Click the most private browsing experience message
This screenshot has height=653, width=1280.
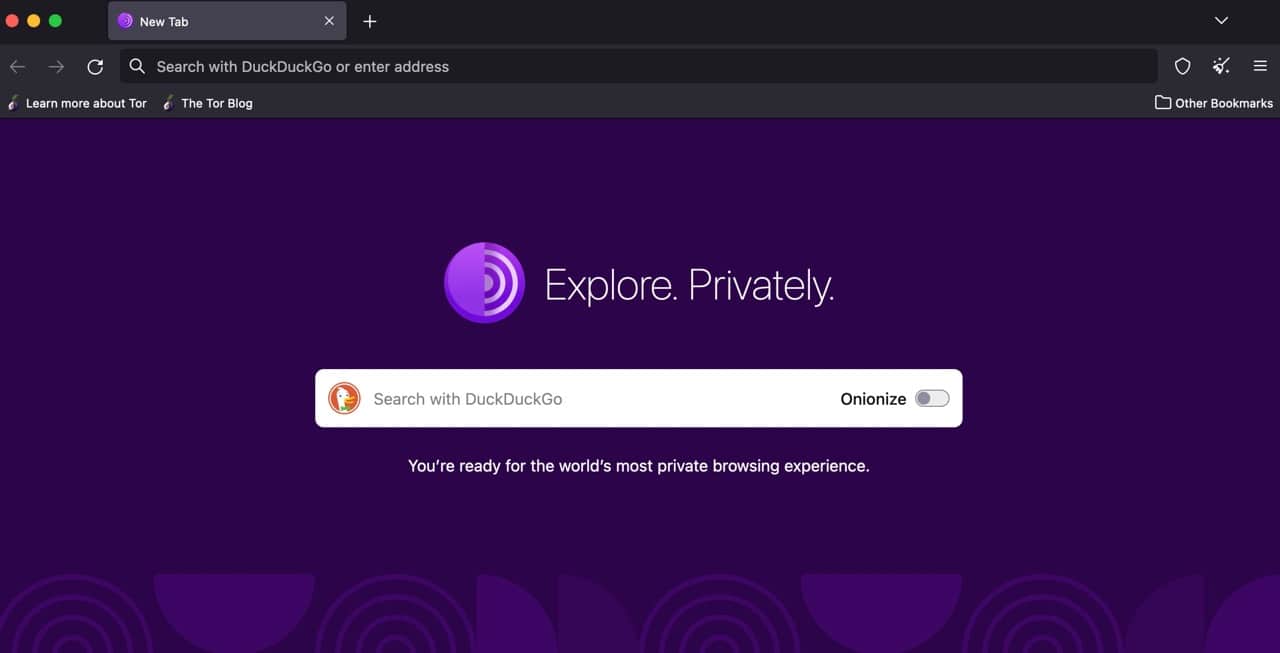(639, 466)
